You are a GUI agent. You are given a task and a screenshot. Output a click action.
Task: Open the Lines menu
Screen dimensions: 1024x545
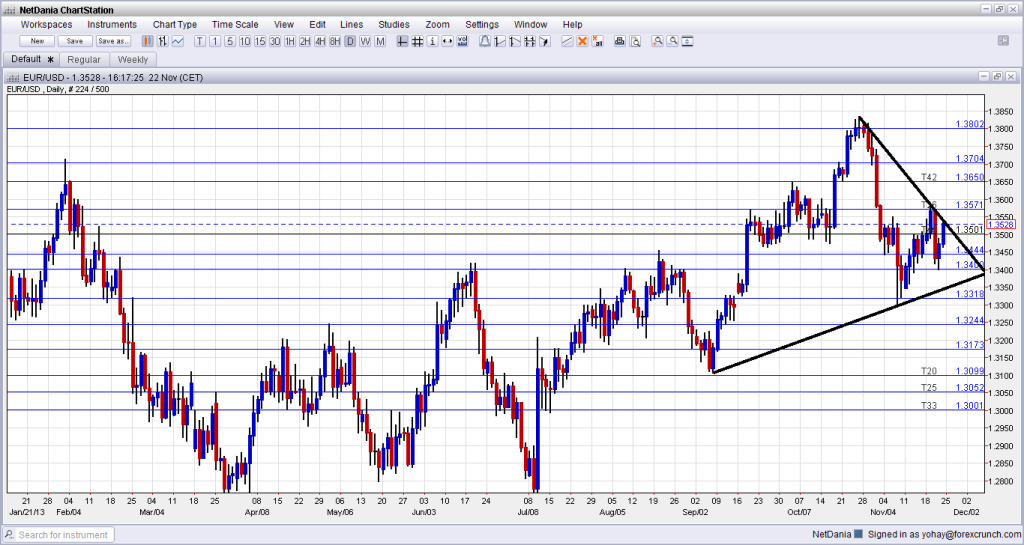pyautogui.click(x=351, y=24)
